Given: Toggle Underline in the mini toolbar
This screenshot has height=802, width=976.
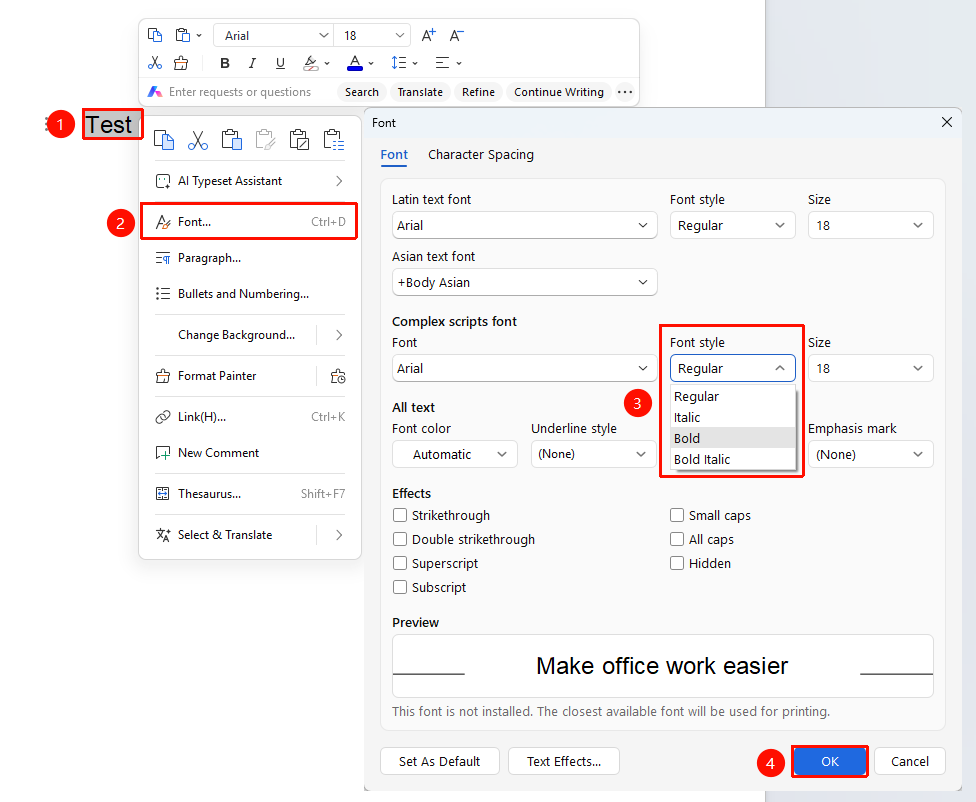Looking at the screenshot, I should [x=280, y=63].
